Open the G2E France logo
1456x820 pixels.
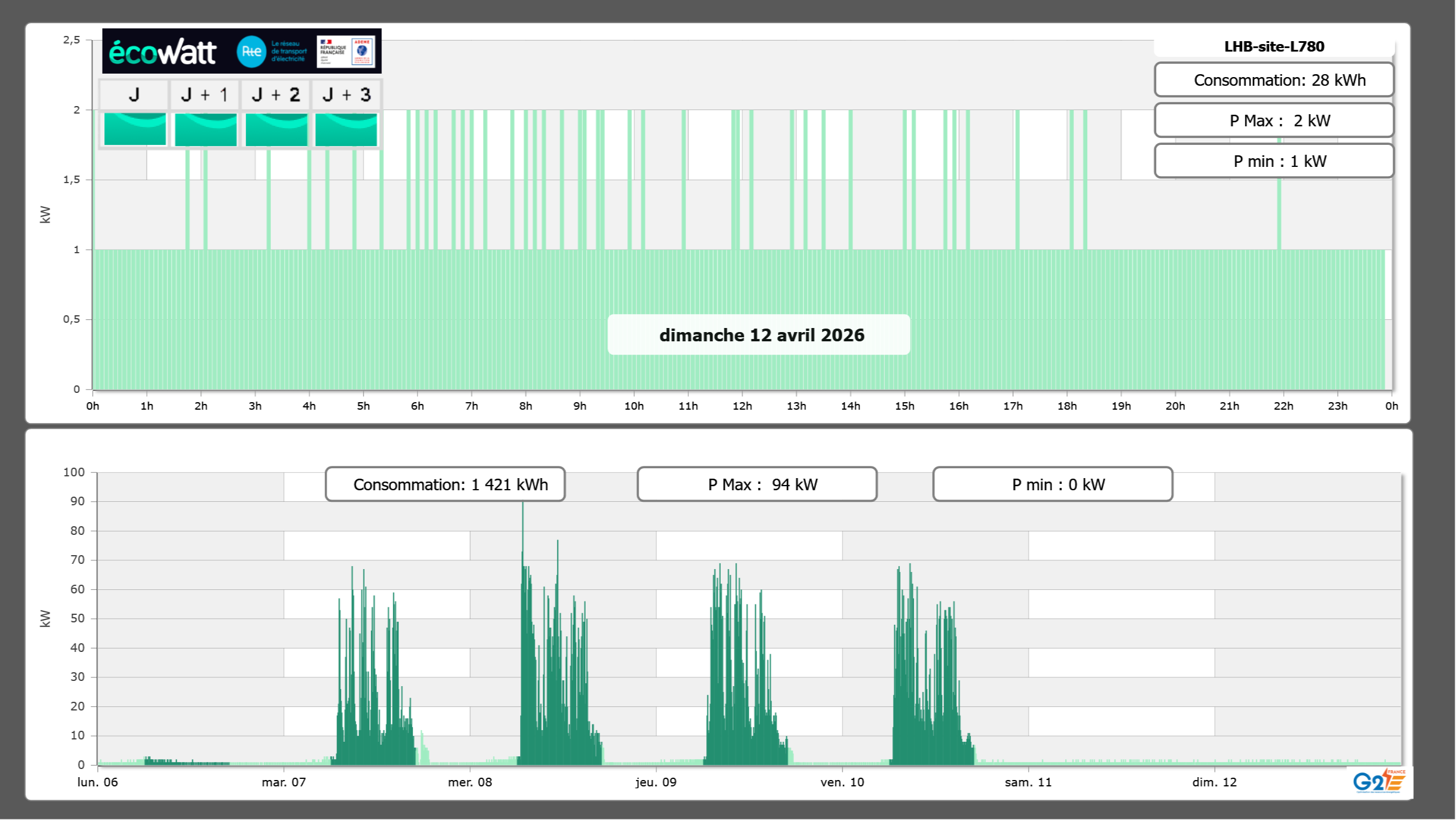pyautogui.click(x=1379, y=781)
